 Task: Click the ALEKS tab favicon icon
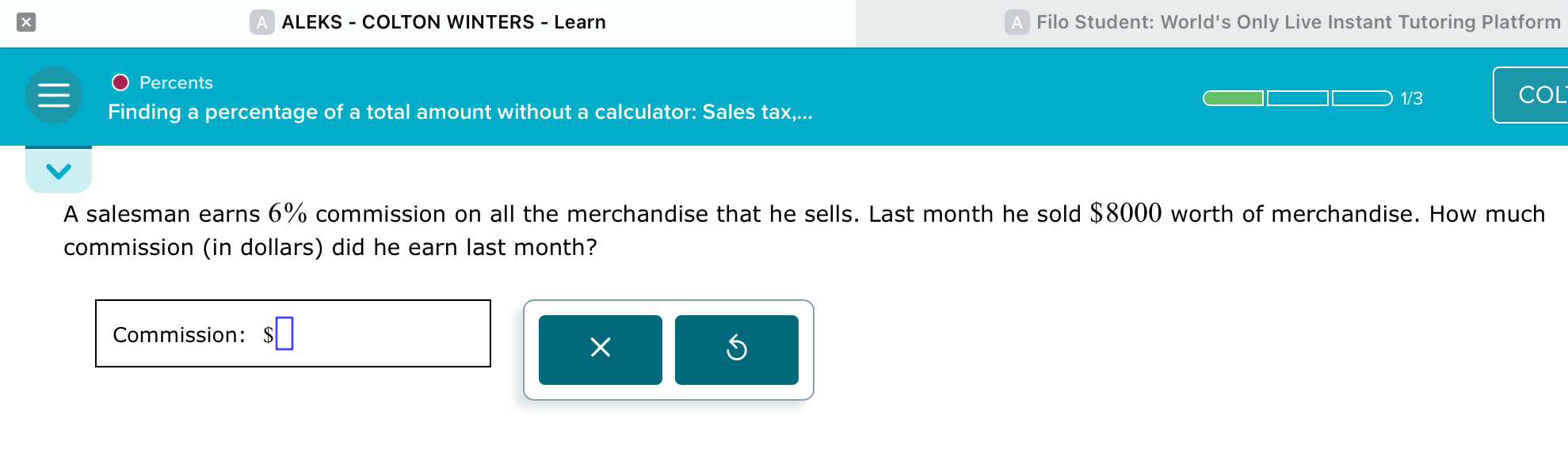click(x=261, y=22)
